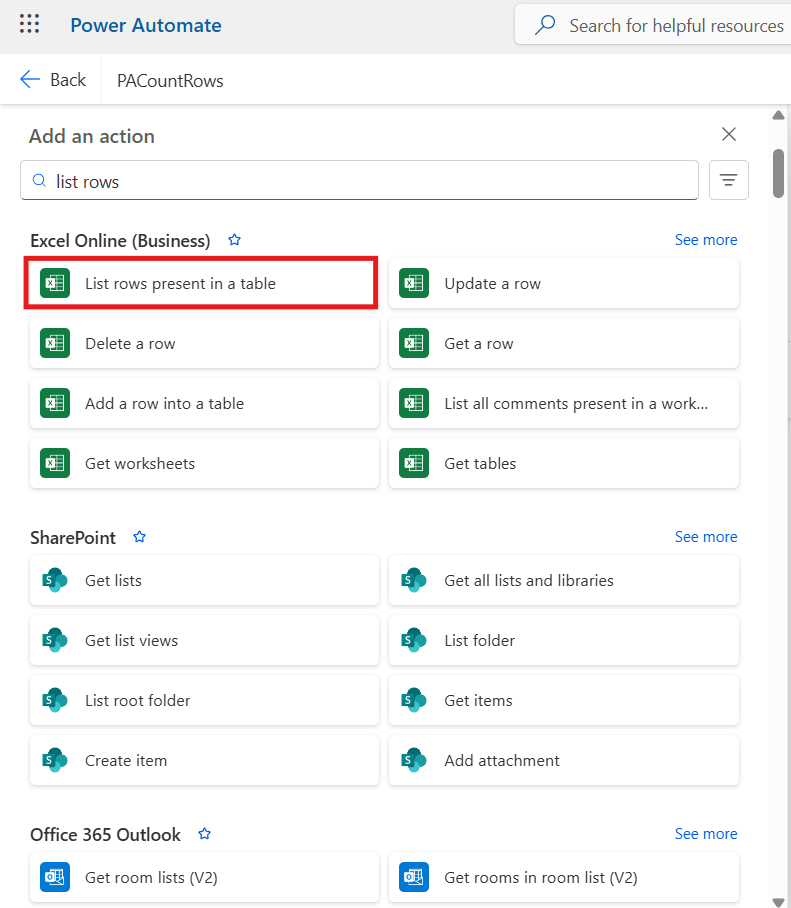Close the Add an action panel

click(729, 135)
